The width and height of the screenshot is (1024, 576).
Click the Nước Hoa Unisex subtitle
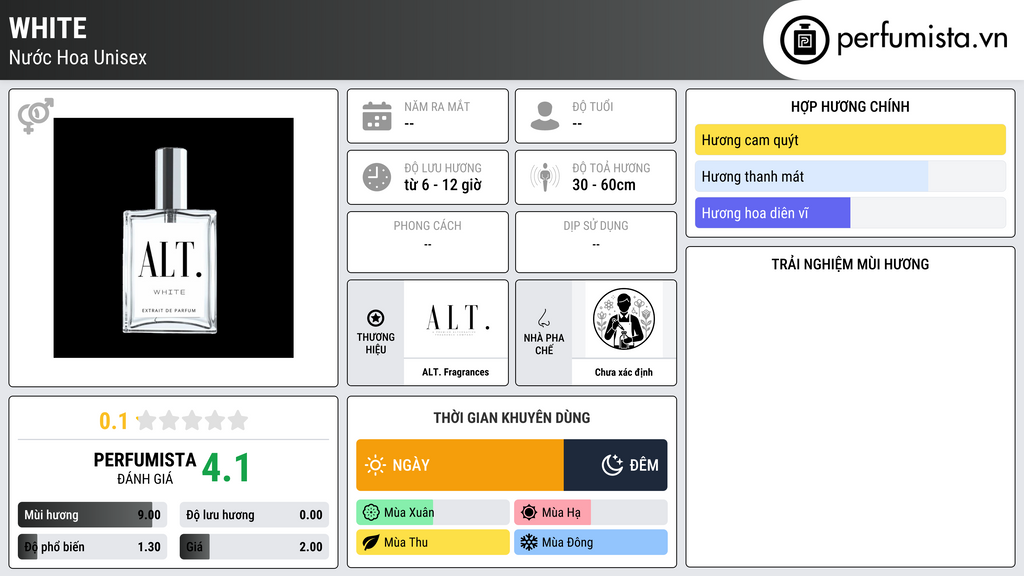78,57
